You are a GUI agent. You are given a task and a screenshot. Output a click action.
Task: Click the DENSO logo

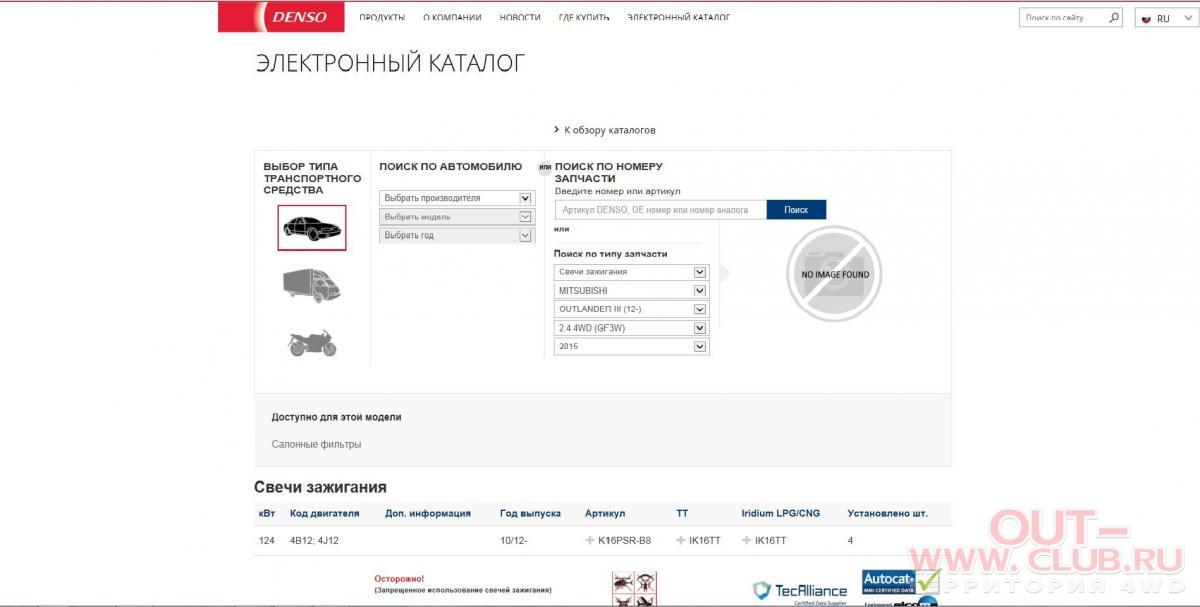(281, 17)
